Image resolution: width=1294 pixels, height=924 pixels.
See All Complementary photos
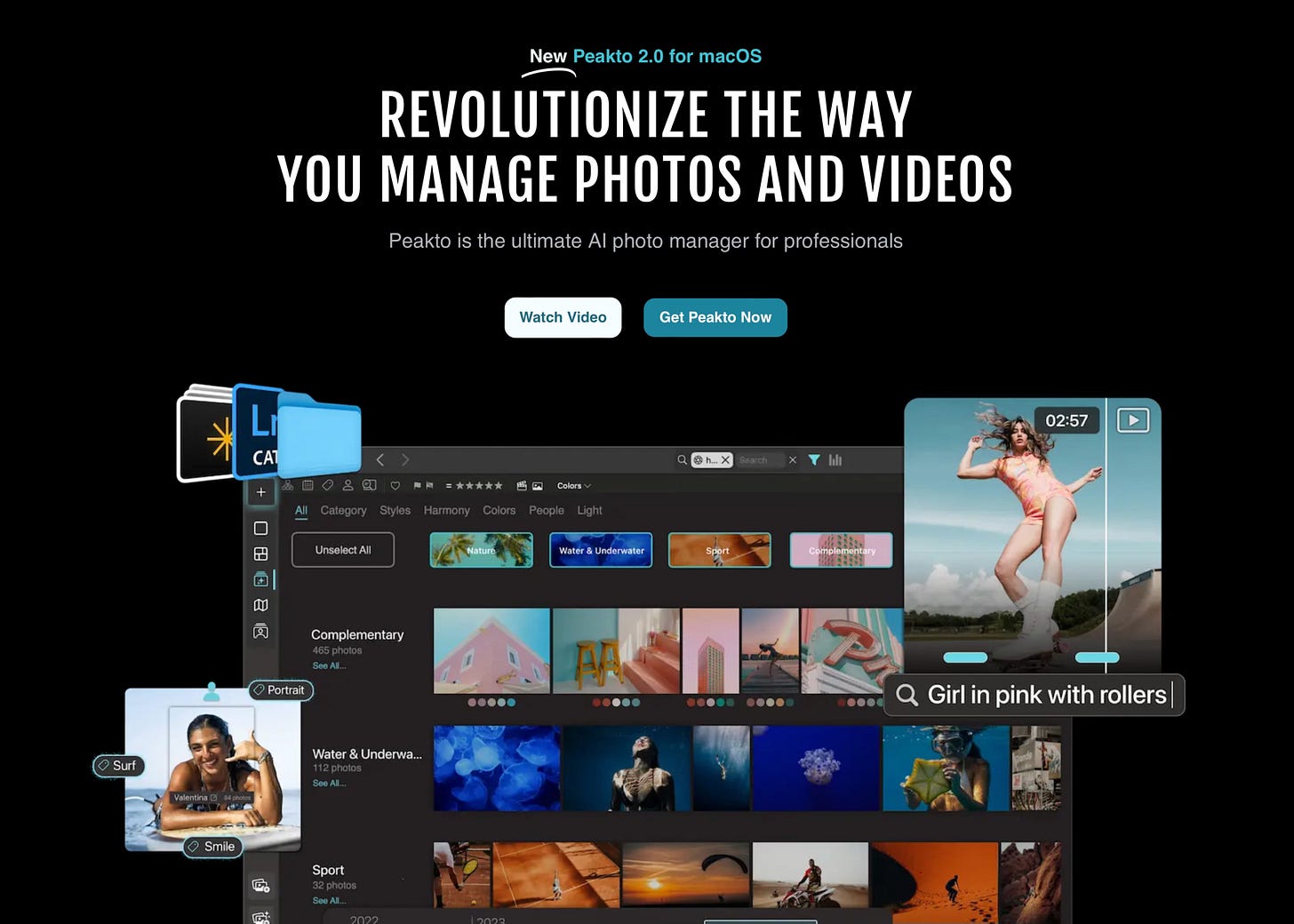coord(329,665)
